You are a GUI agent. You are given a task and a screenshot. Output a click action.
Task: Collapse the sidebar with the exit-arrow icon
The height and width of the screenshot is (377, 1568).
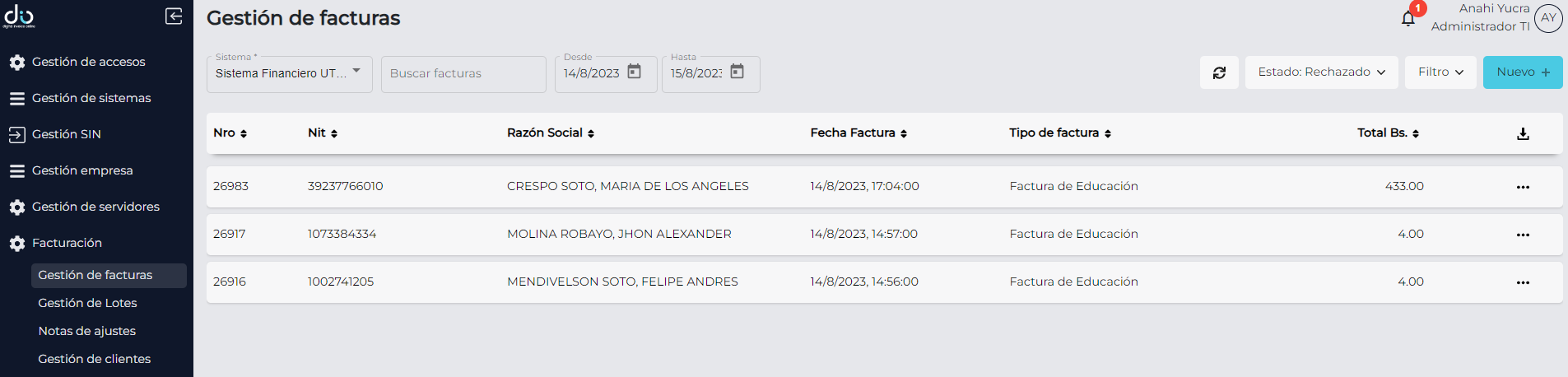click(174, 16)
